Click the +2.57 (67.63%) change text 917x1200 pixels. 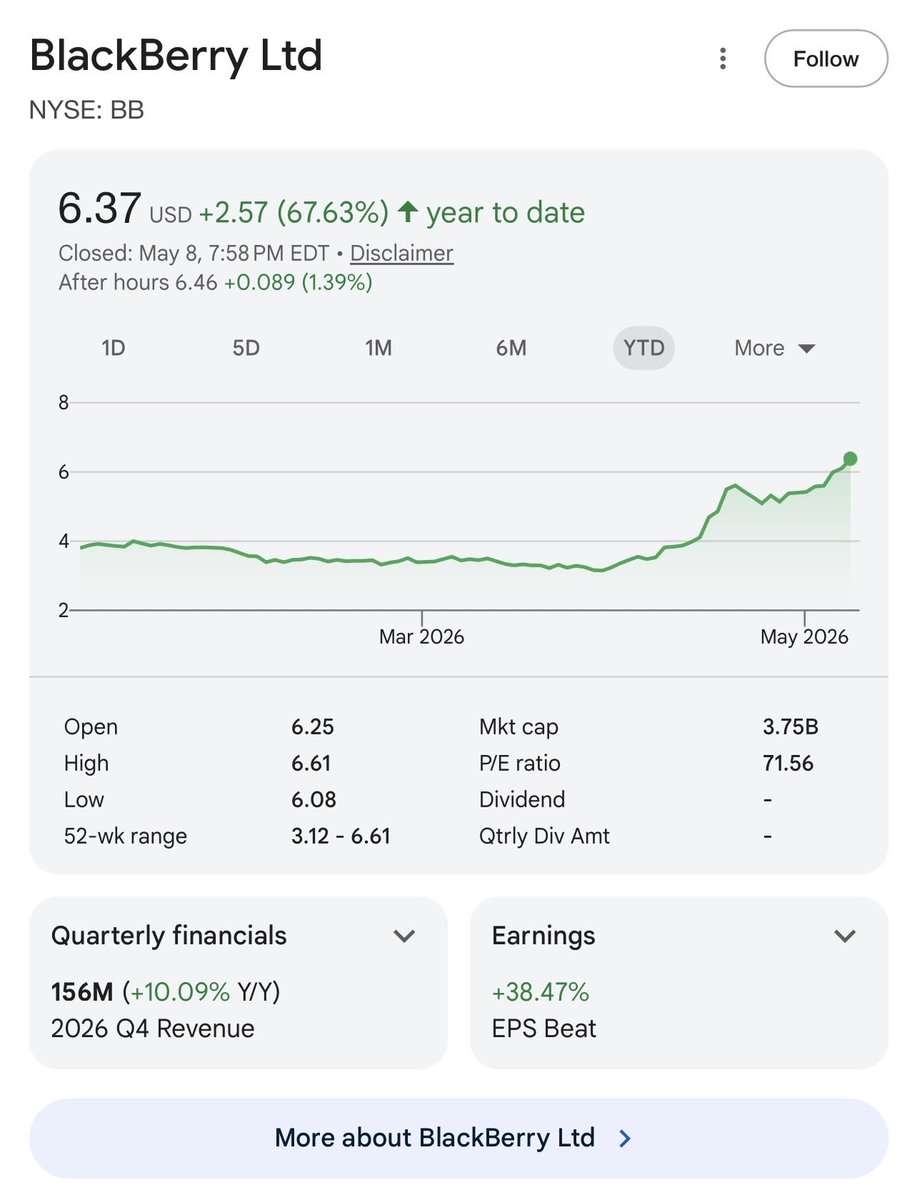coord(293,212)
